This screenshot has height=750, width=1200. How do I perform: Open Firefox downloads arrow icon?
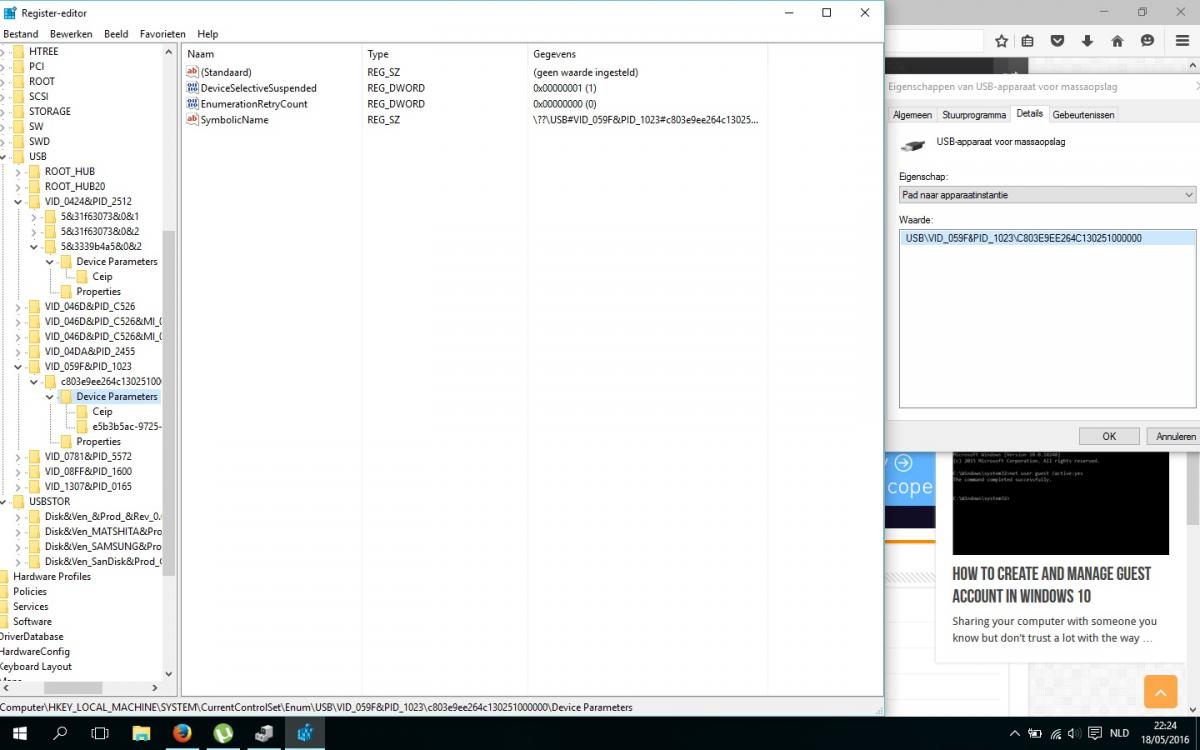1087,41
